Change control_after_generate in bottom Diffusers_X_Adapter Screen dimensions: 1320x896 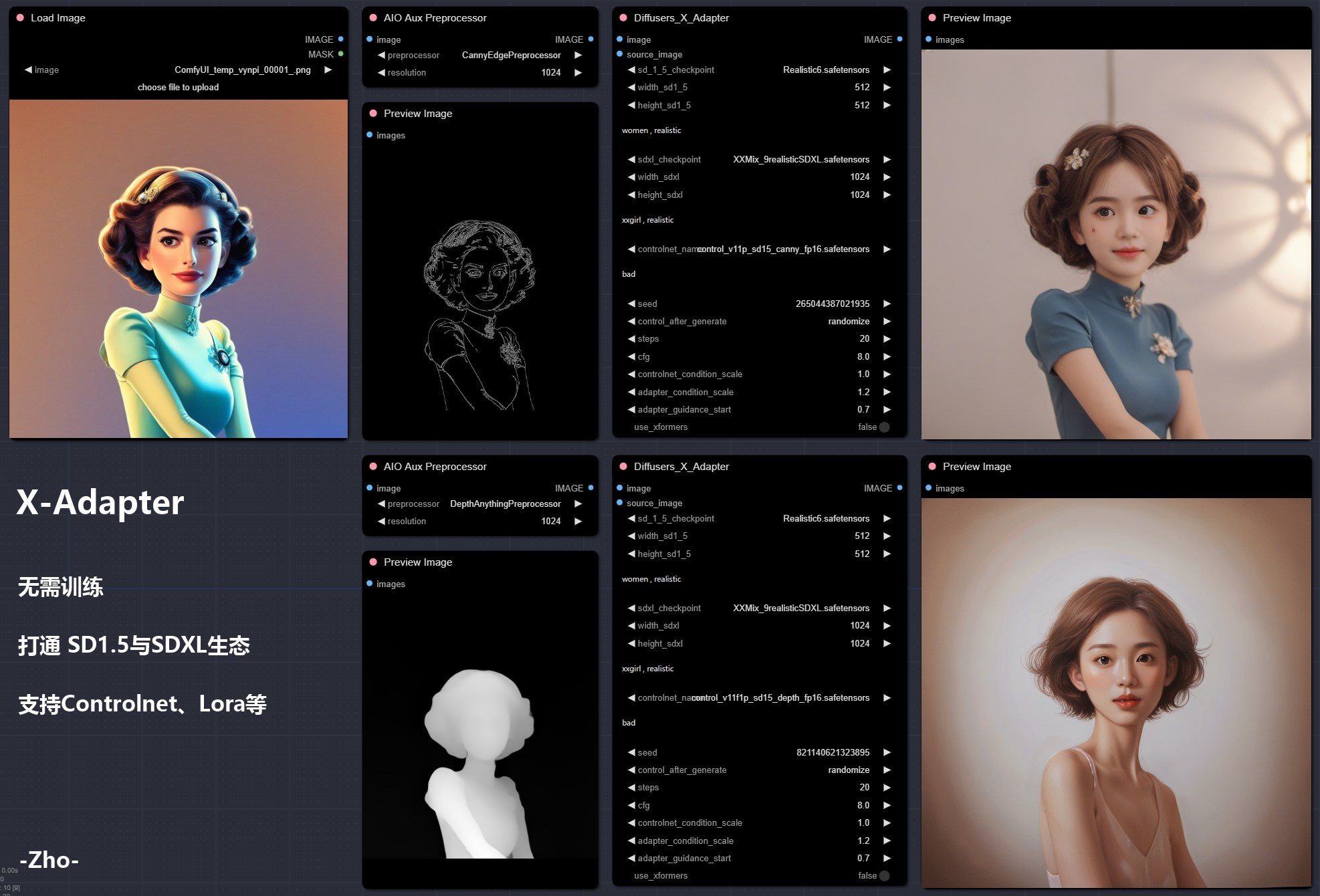point(759,770)
